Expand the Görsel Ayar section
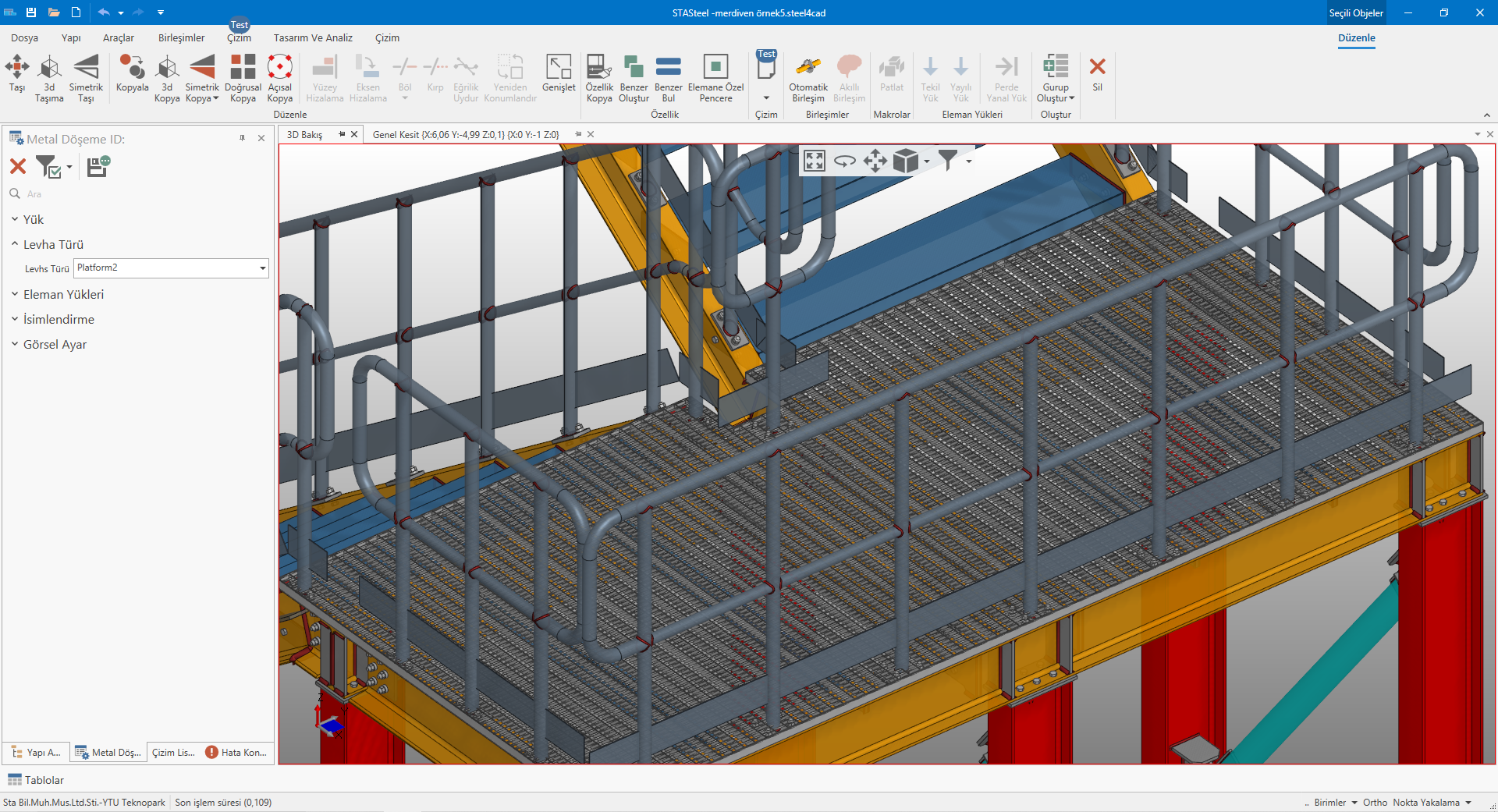The image size is (1498, 812). (x=55, y=345)
